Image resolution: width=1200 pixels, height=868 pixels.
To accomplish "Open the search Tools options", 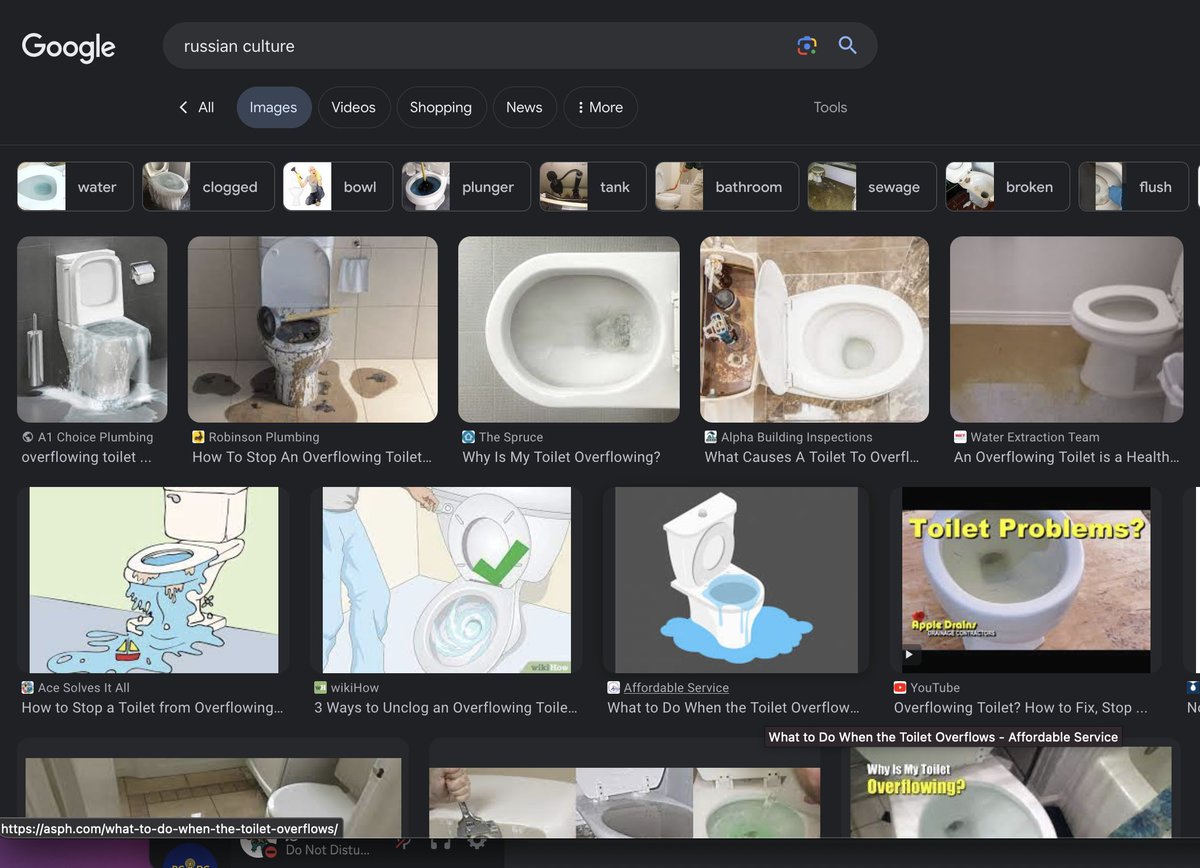I will coord(830,107).
